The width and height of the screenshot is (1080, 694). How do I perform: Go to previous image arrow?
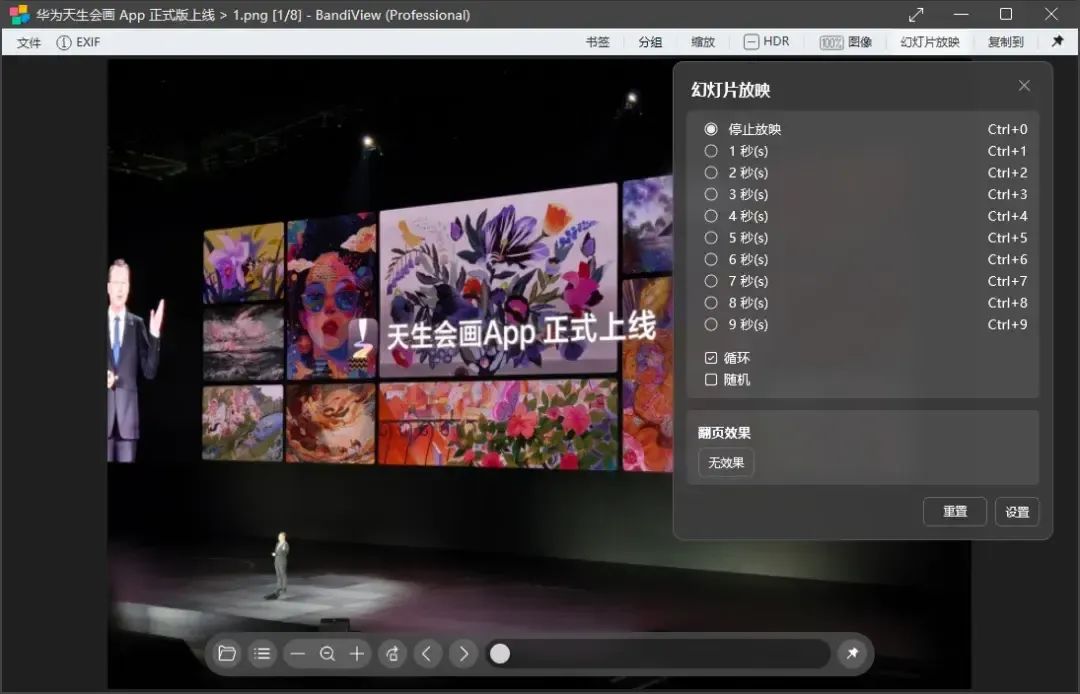tap(427, 653)
